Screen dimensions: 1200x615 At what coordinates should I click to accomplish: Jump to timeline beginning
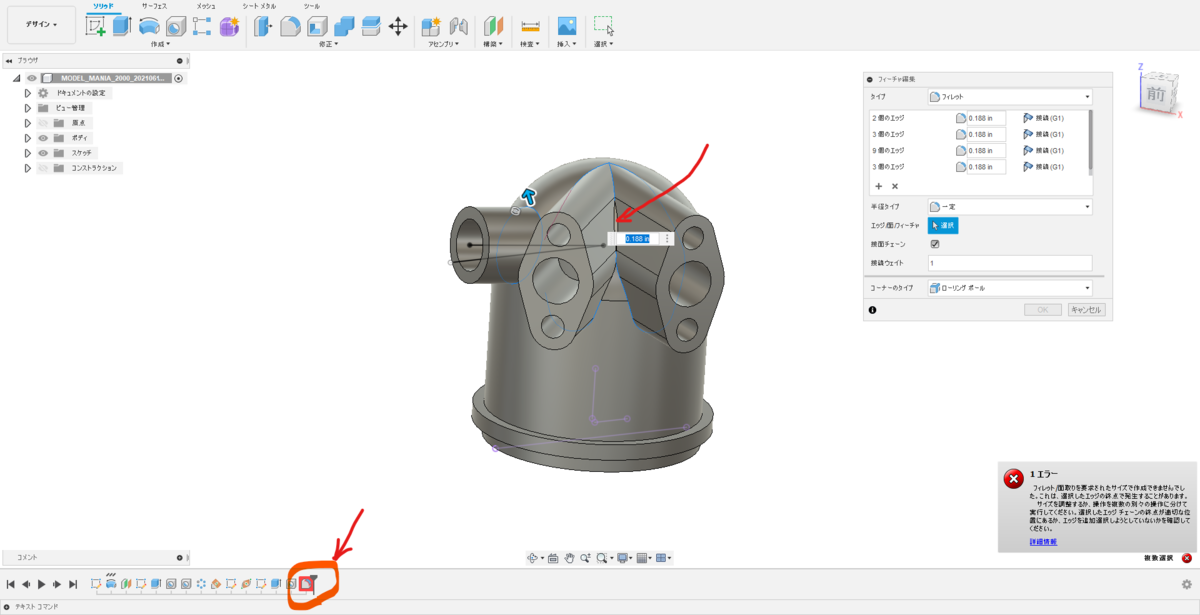tap(10, 584)
